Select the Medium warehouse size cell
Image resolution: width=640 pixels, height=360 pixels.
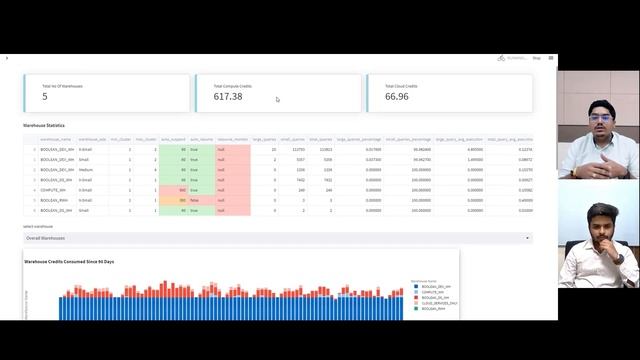point(92,170)
